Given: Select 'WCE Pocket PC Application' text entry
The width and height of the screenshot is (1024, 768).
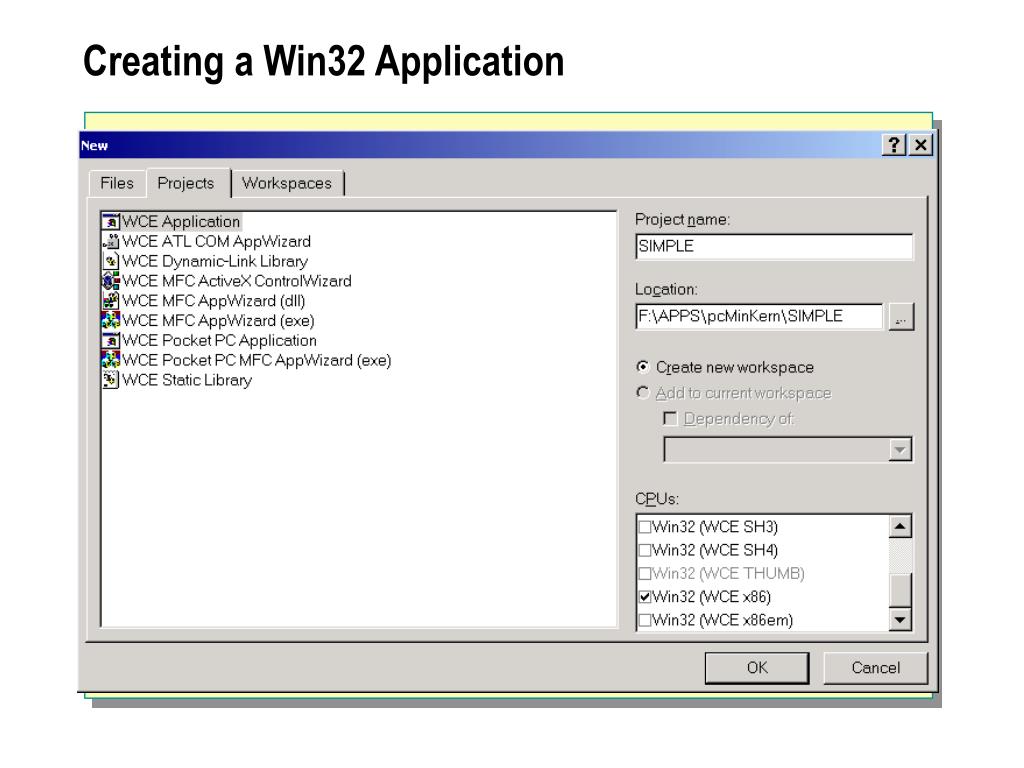Looking at the screenshot, I should click(219, 341).
